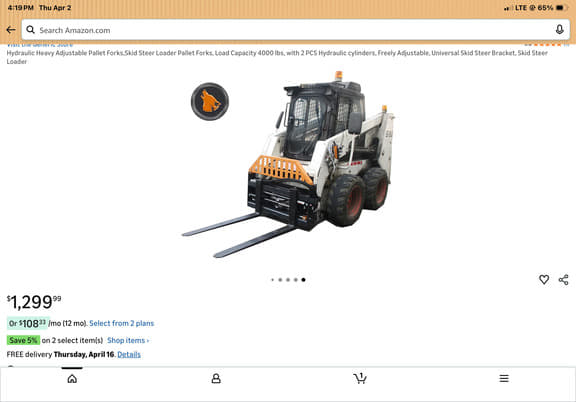Tap the '$1,299.99' price
Screen dimensions: 576x402
pyautogui.click(x=34, y=302)
